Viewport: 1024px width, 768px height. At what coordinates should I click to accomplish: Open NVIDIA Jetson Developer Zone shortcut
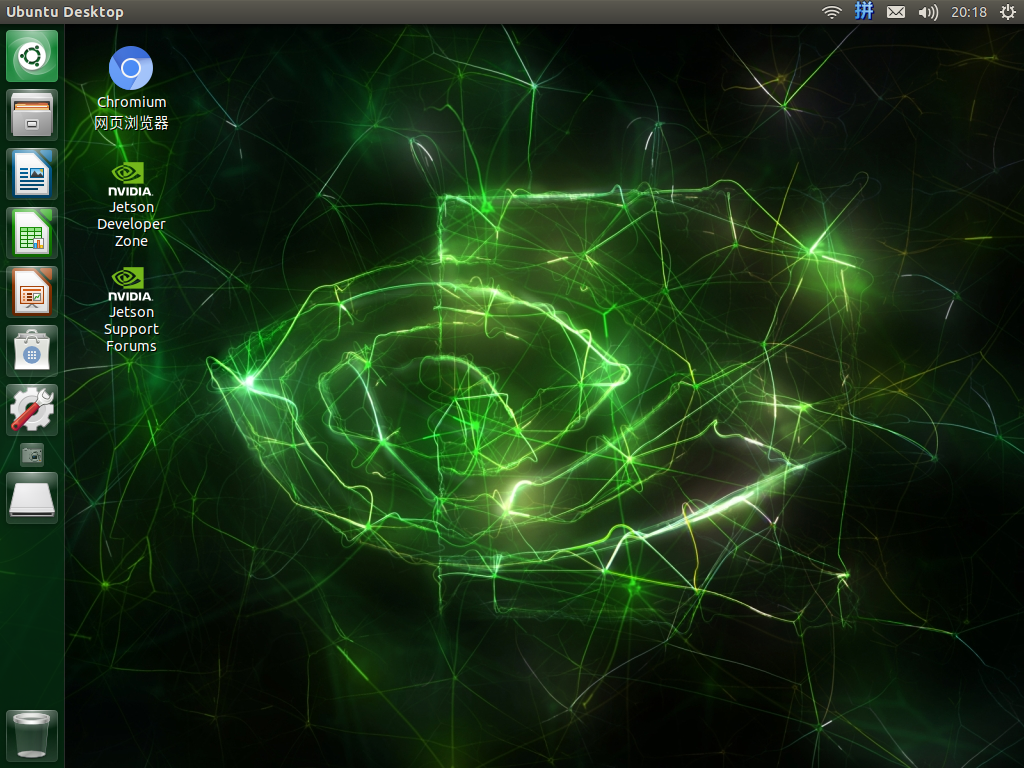(x=131, y=205)
